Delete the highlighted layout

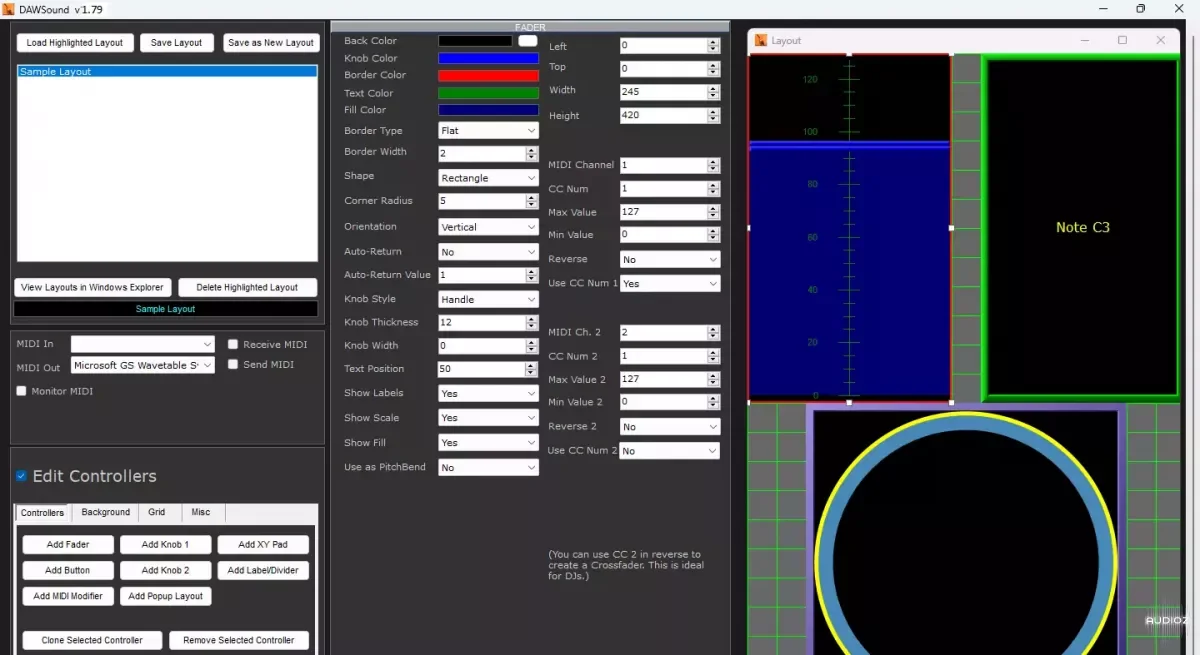[247, 287]
